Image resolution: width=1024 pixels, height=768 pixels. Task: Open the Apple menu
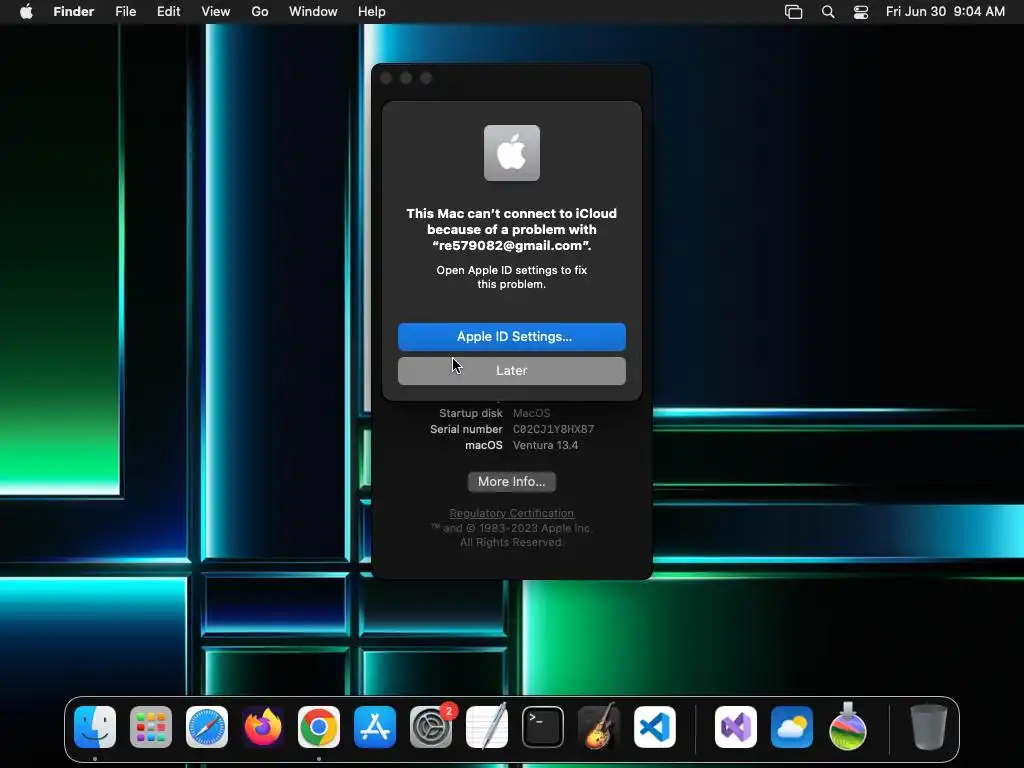[x=26, y=12]
